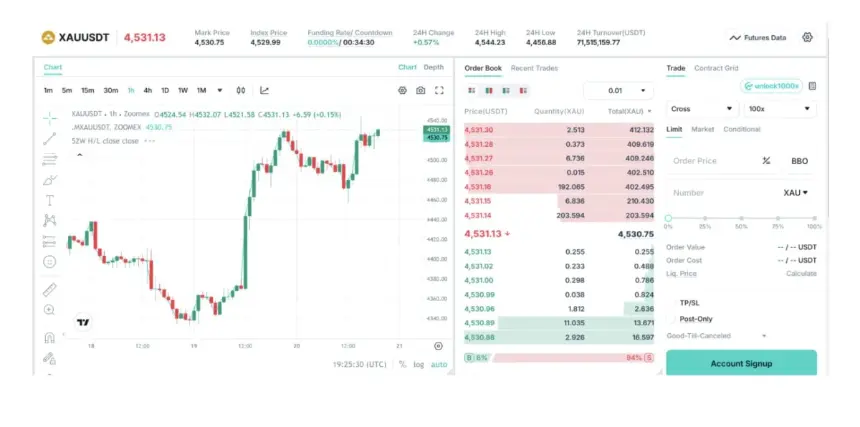Open the candlestick chart style selector
860x427 pixels.
(241, 90)
